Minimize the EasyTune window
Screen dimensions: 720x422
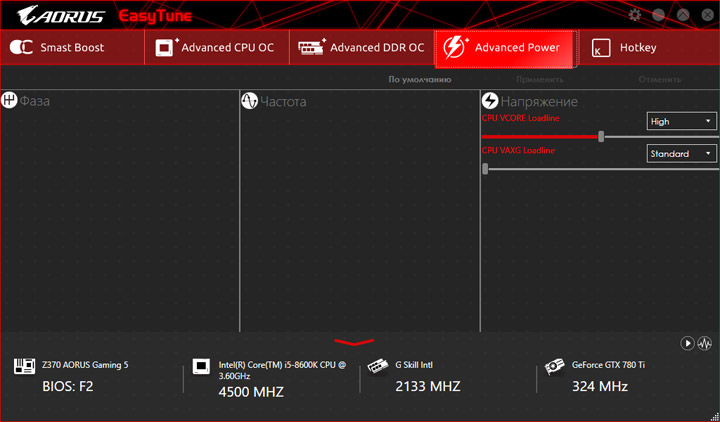coord(658,15)
